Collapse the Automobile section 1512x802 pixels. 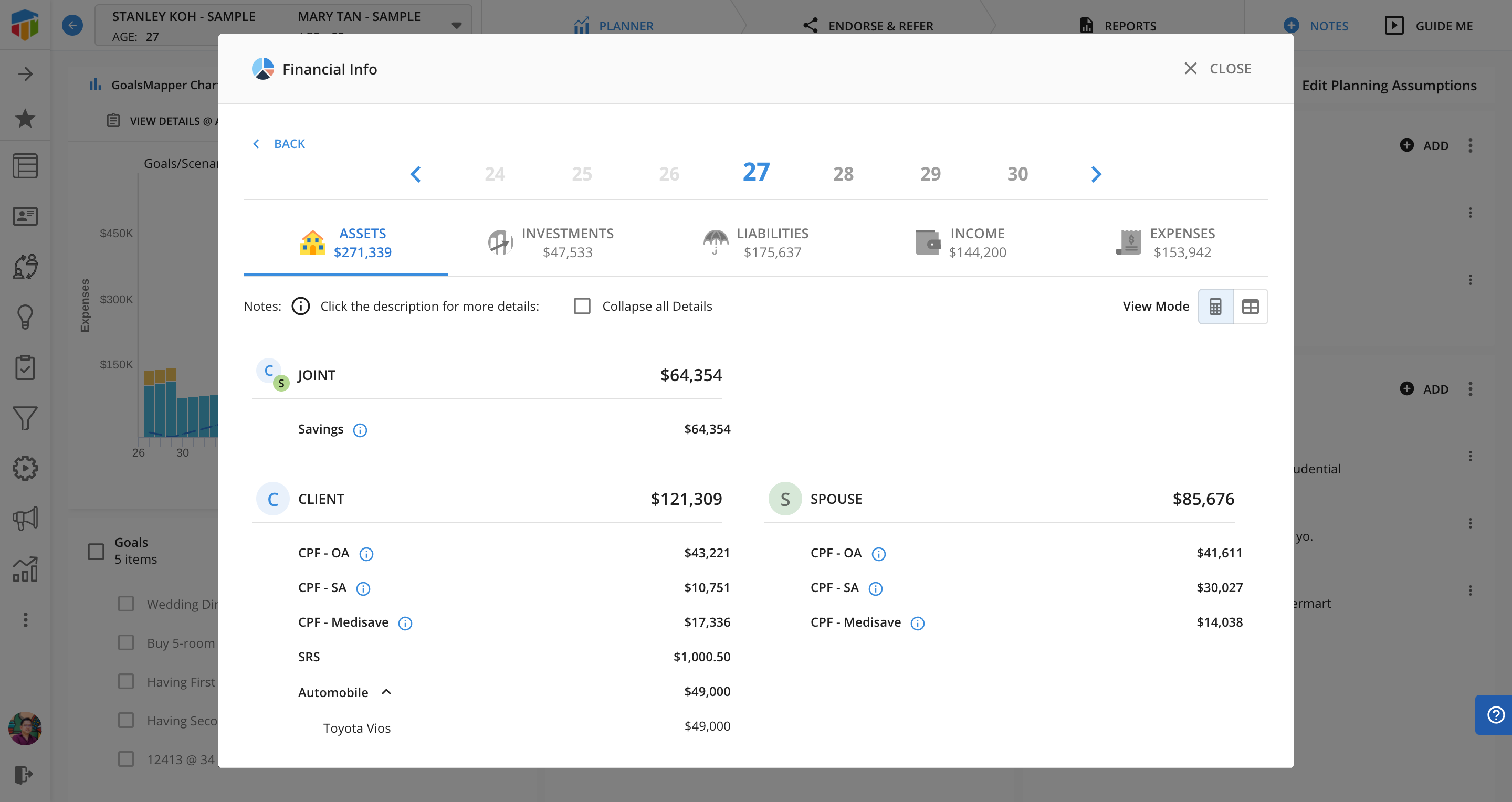click(x=386, y=692)
